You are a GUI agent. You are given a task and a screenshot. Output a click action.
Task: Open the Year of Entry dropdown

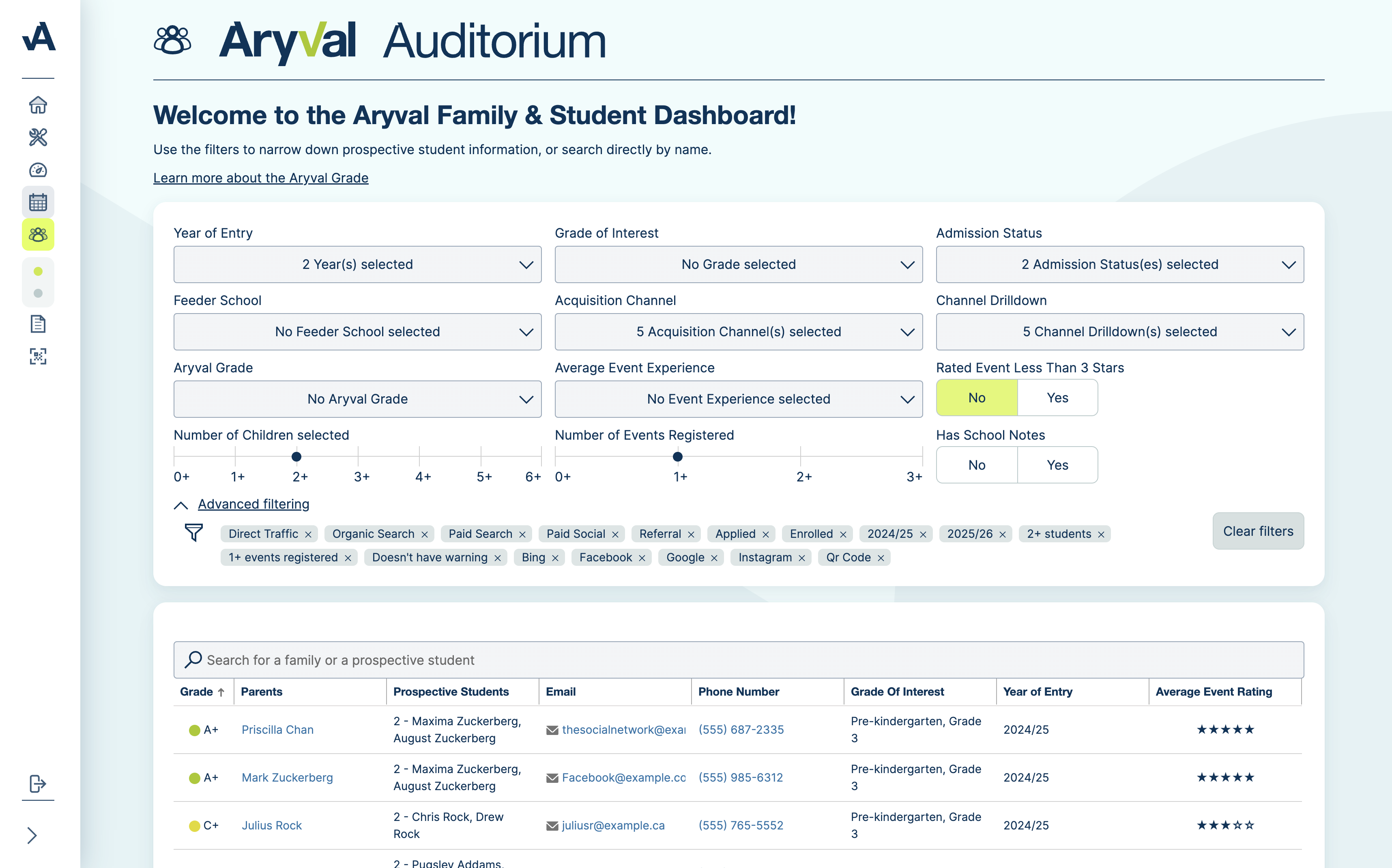click(357, 264)
